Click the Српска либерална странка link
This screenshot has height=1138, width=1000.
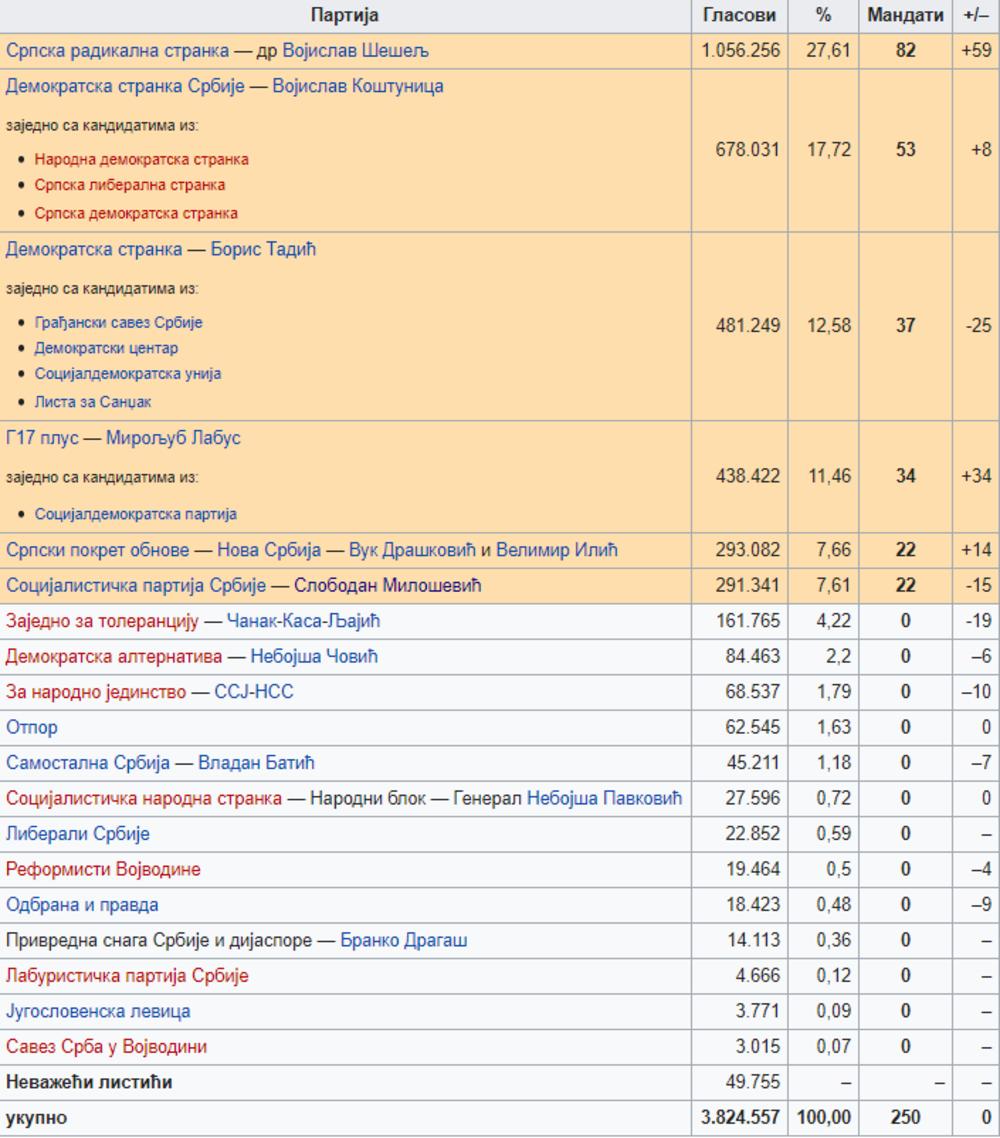pyautogui.click(x=129, y=185)
